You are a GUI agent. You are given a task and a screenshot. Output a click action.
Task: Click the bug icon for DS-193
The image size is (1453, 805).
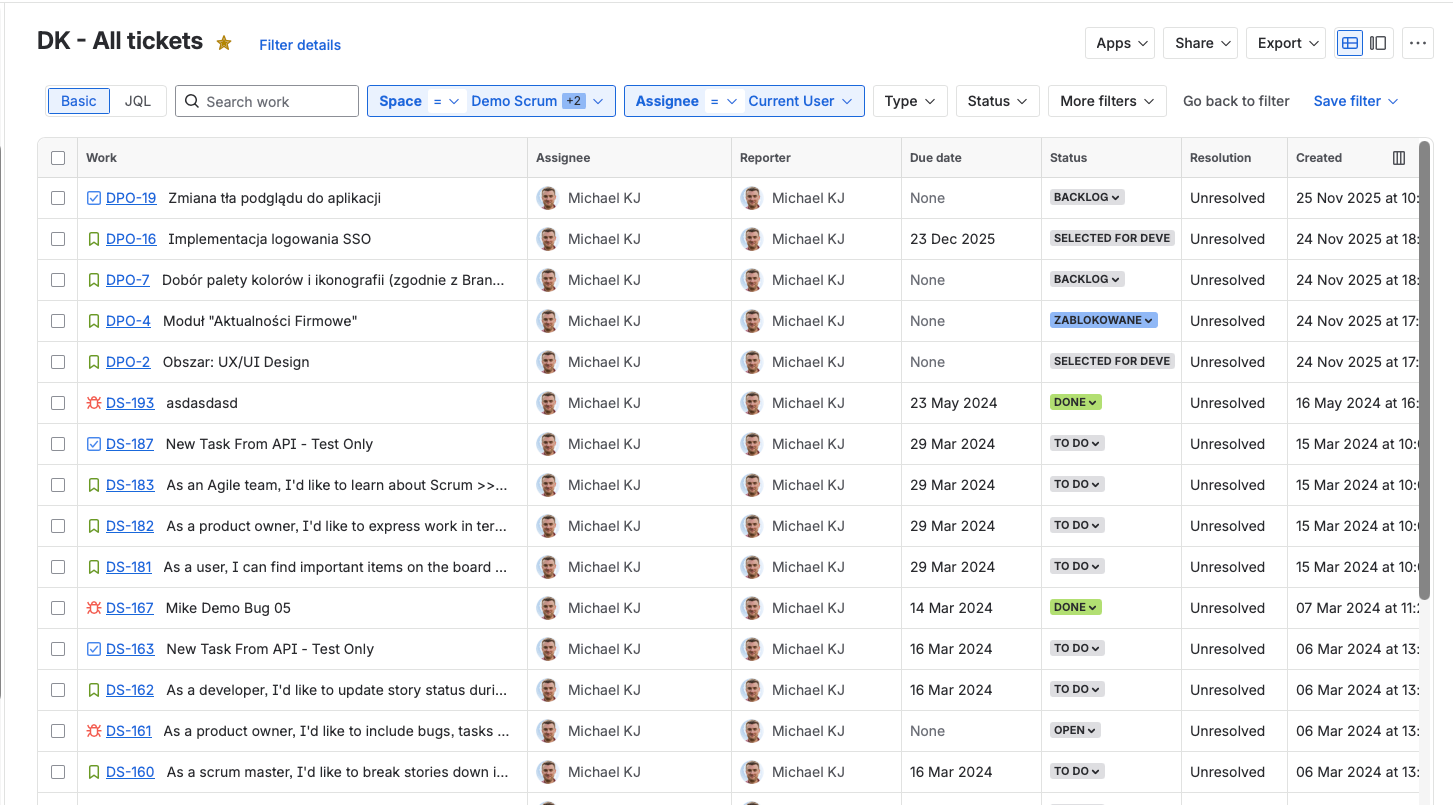coord(94,403)
